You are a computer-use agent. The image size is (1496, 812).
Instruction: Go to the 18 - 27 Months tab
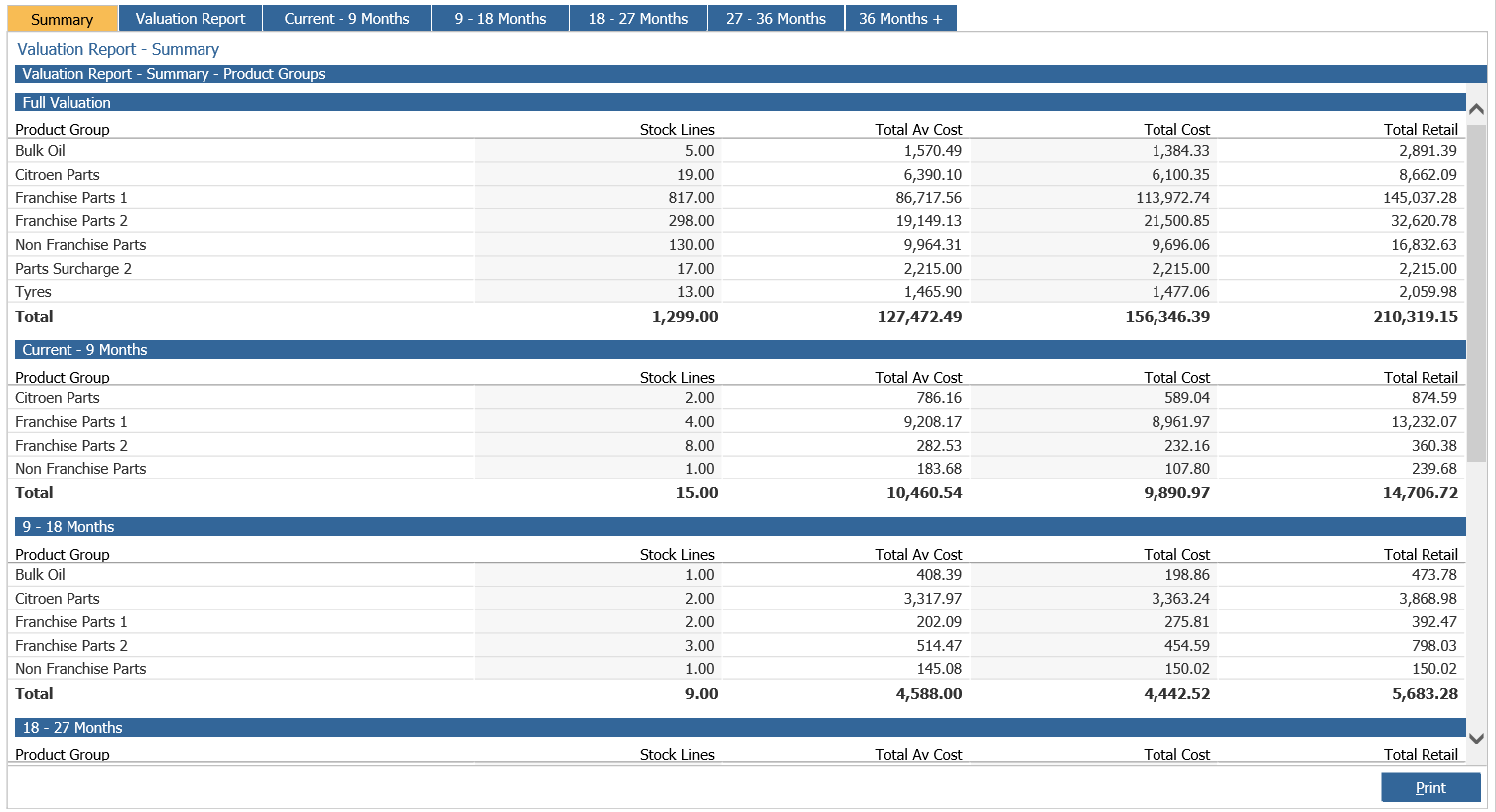(638, 19)
